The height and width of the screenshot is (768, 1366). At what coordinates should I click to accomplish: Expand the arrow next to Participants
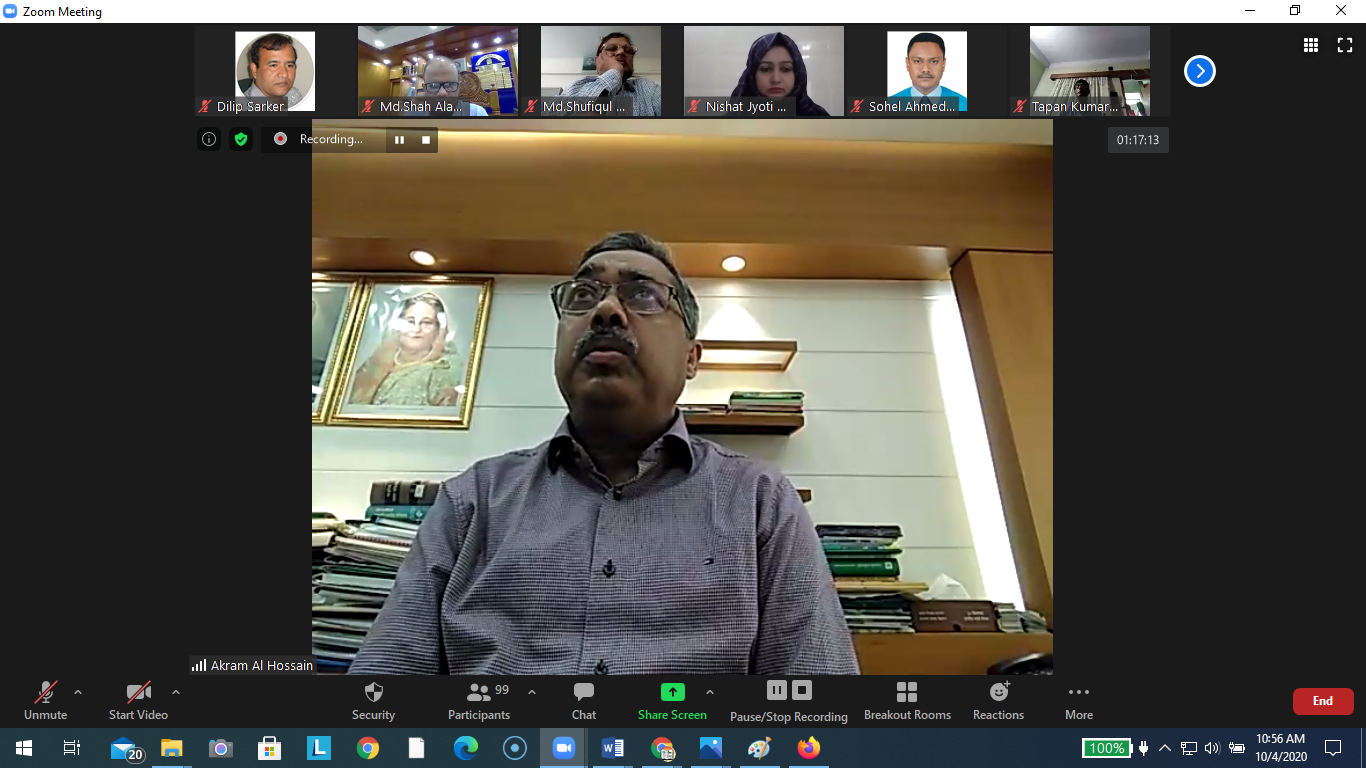532,692
